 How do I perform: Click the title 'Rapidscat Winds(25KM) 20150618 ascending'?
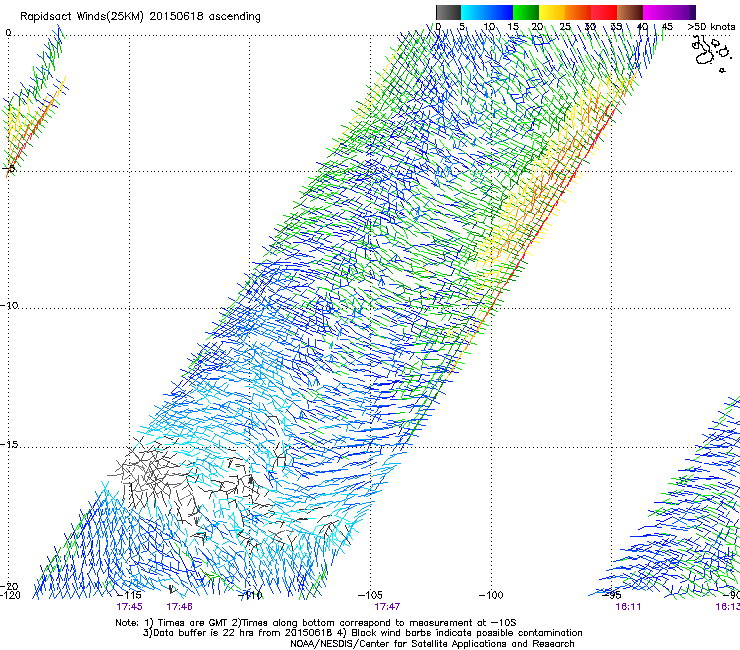(x=140, y=16)
